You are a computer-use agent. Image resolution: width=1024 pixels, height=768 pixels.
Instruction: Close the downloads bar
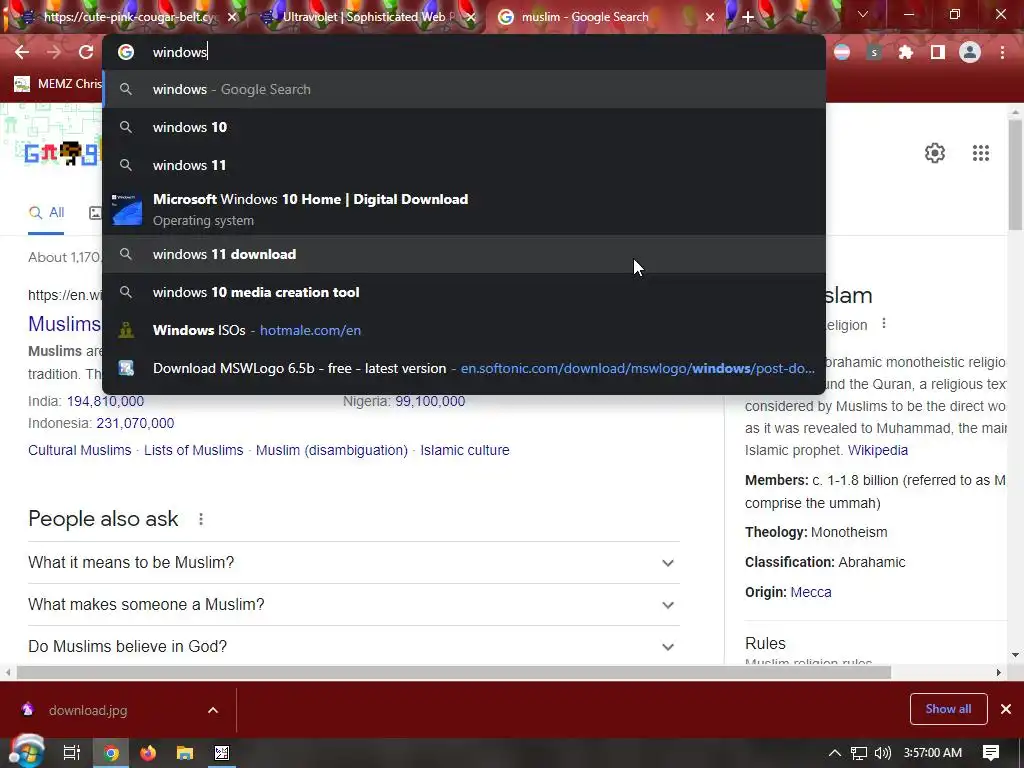coord(1006,709)
